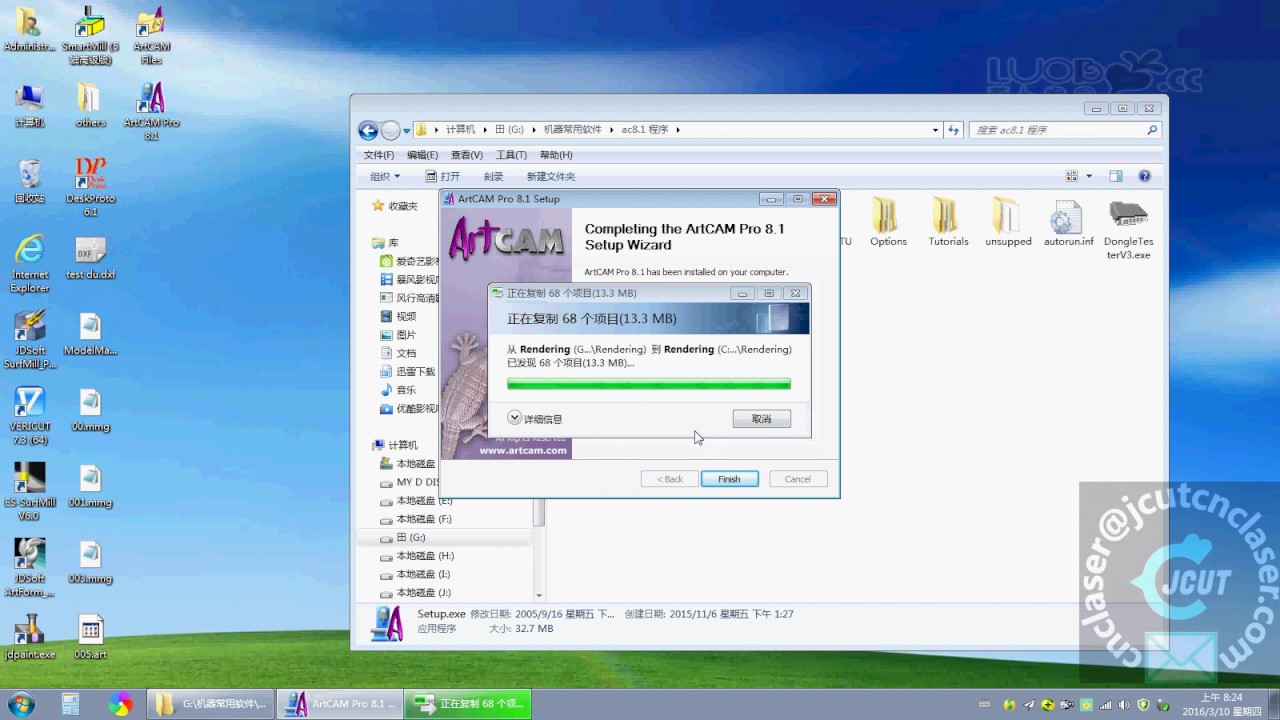The width and height of the screenshot is (1280, 720).
Task: Click the Windows Start button
Action: click(20, 704)
